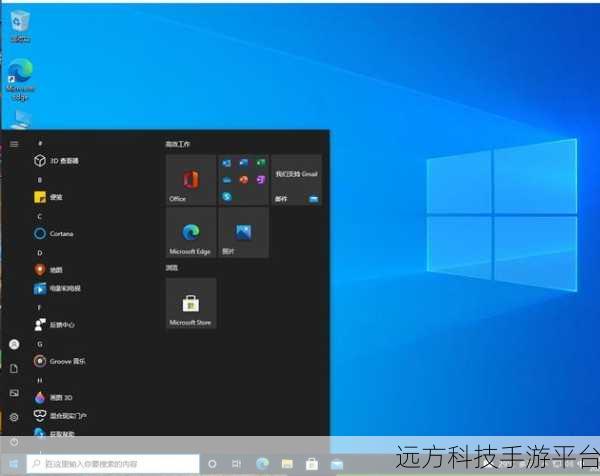Launch Movies & TV from the app list
600x476 pixels.
[x=57, y=288]
